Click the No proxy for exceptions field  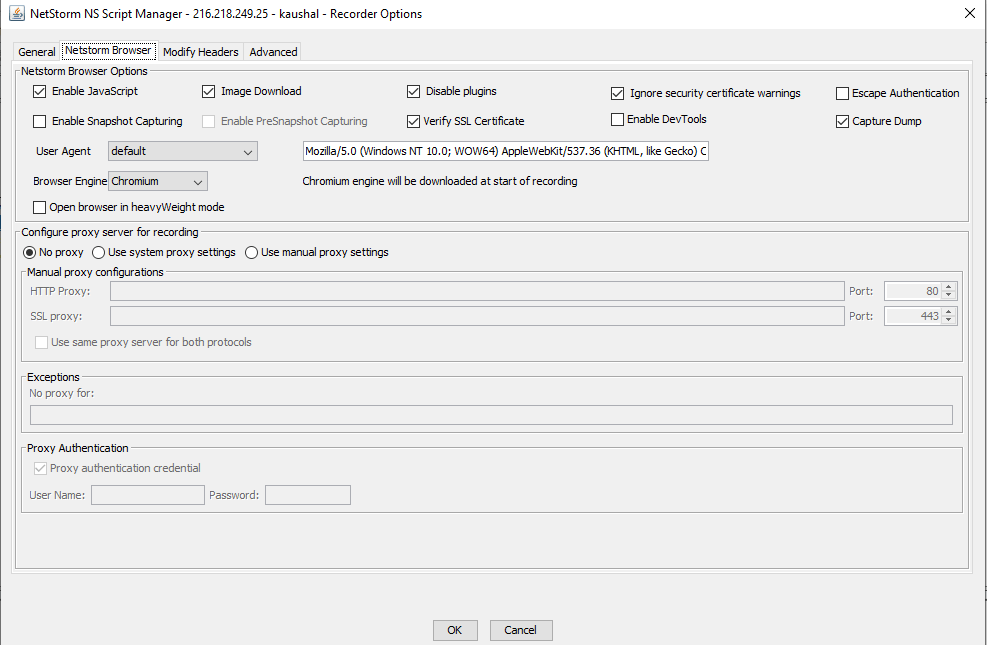point(491,415)
